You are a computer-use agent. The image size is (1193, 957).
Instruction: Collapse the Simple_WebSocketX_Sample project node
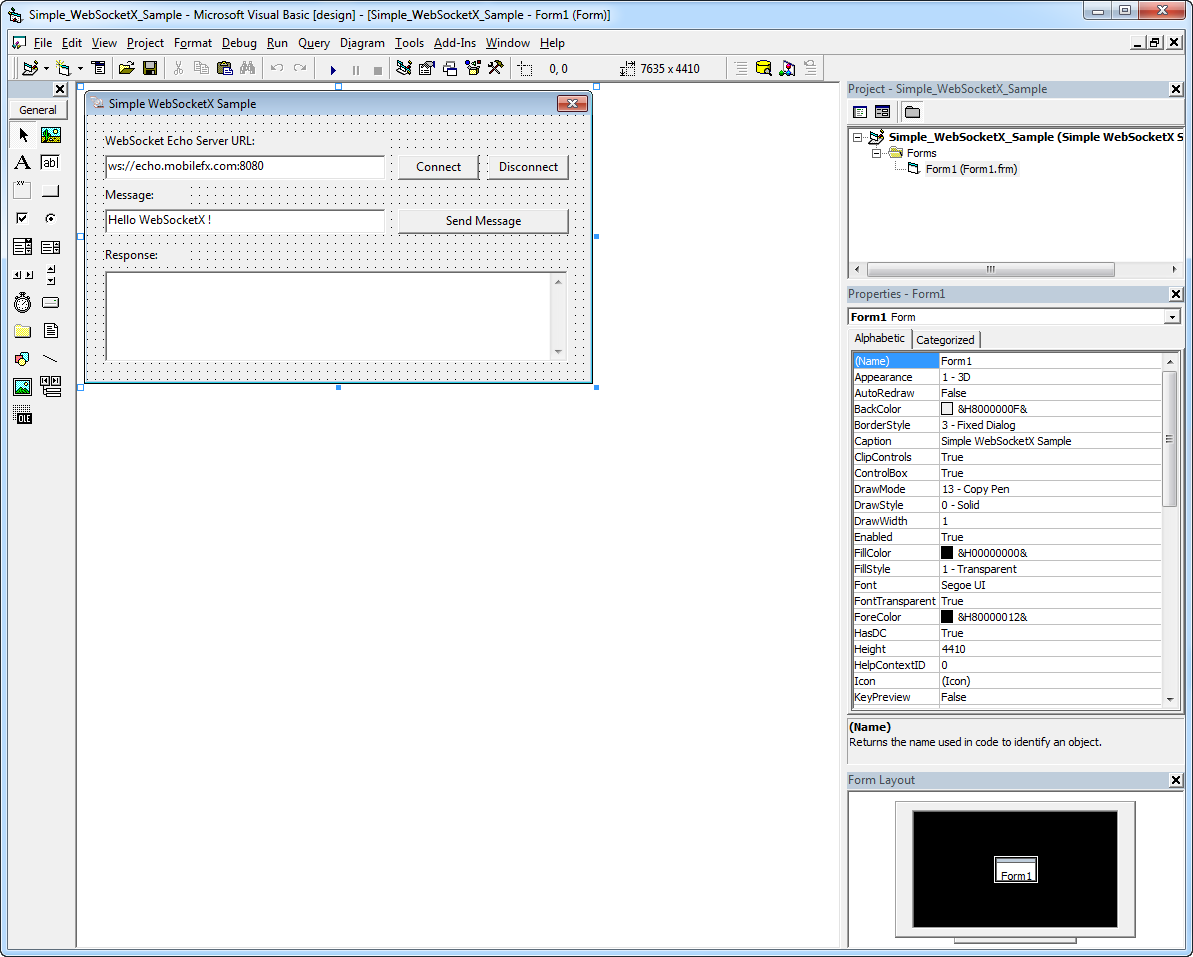tap(857, 138)
